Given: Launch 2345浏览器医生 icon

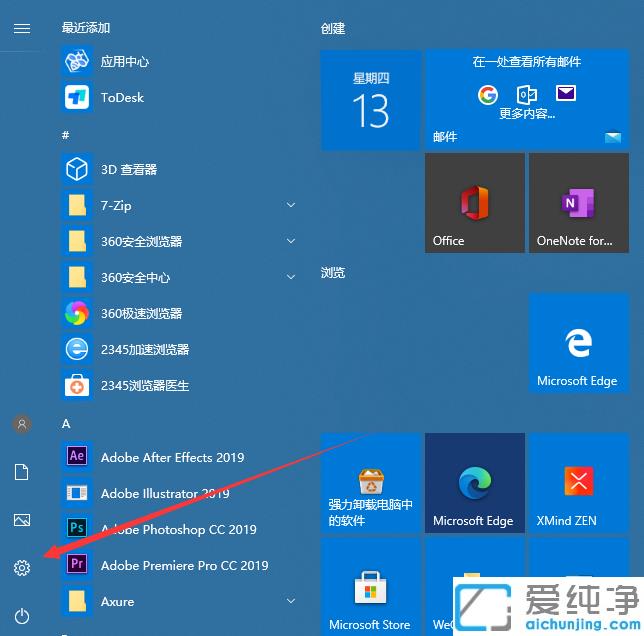Looking at the screenshot, I should coord(77,386).
